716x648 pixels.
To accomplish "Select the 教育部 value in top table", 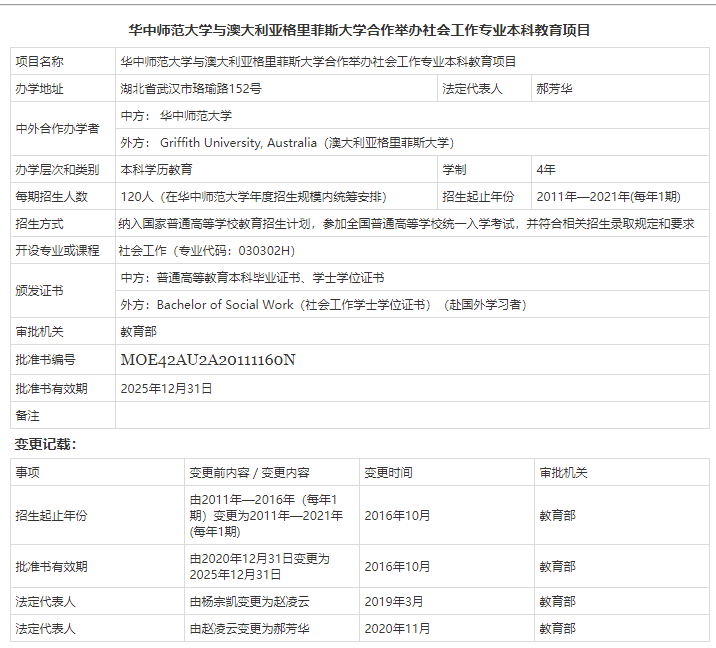I will 138,332.
